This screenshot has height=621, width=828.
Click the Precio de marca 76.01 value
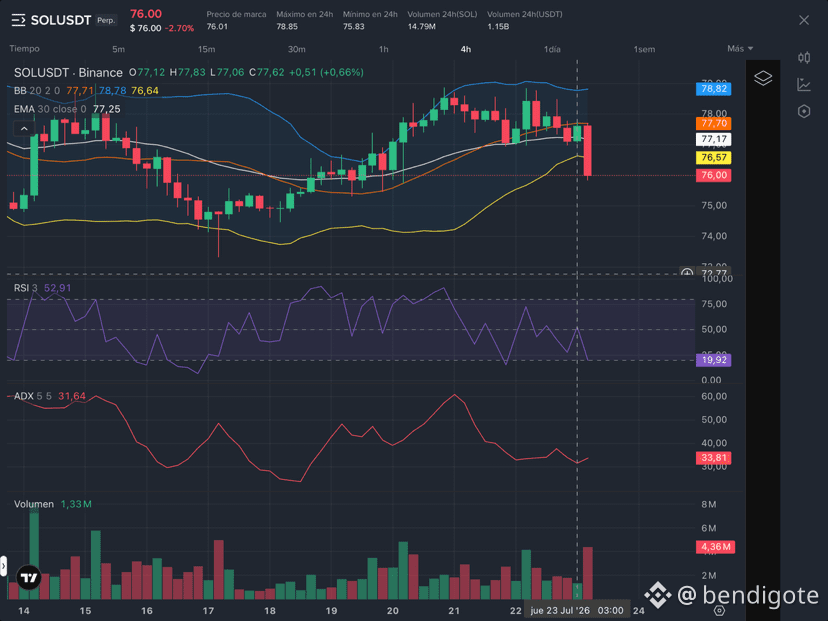pos(217,26)
